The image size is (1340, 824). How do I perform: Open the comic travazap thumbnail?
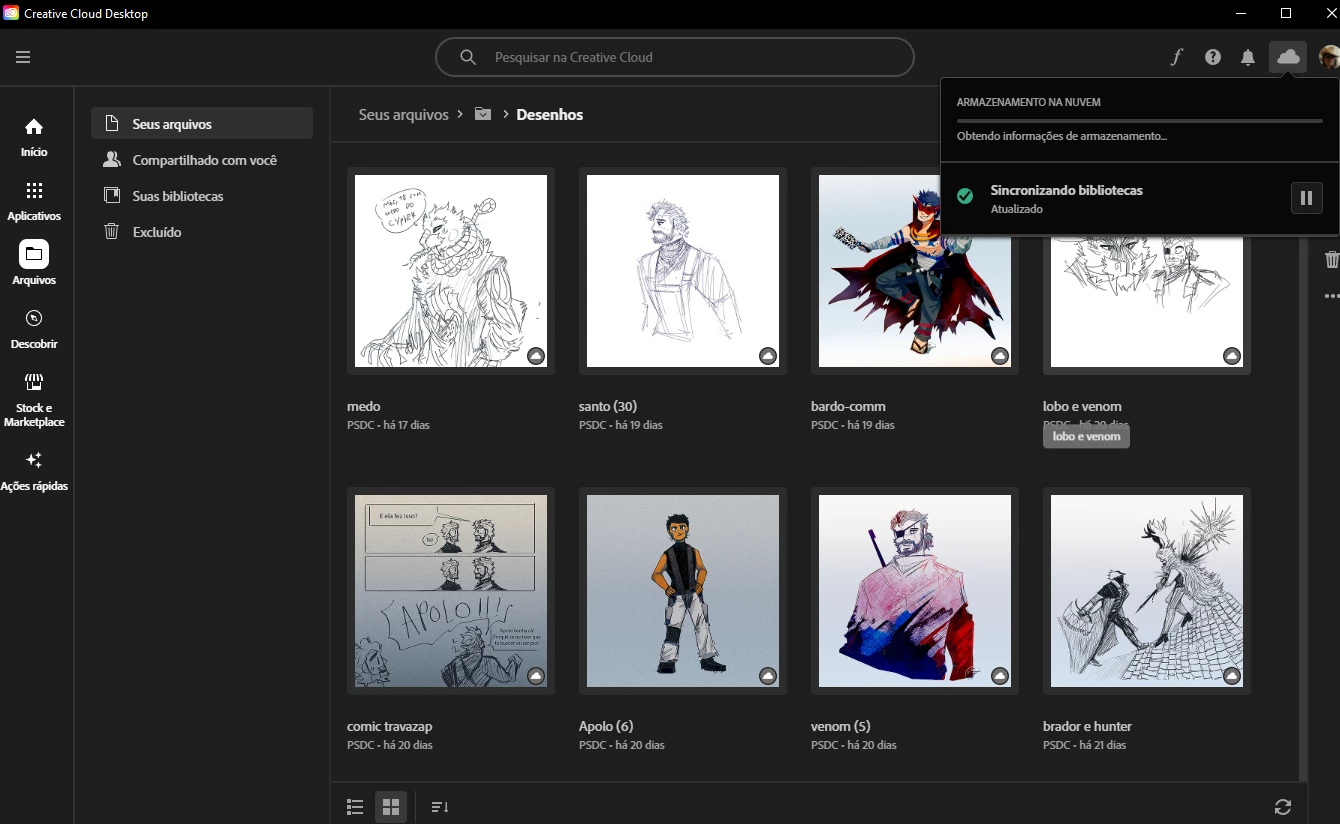click(x=451, y=591)
